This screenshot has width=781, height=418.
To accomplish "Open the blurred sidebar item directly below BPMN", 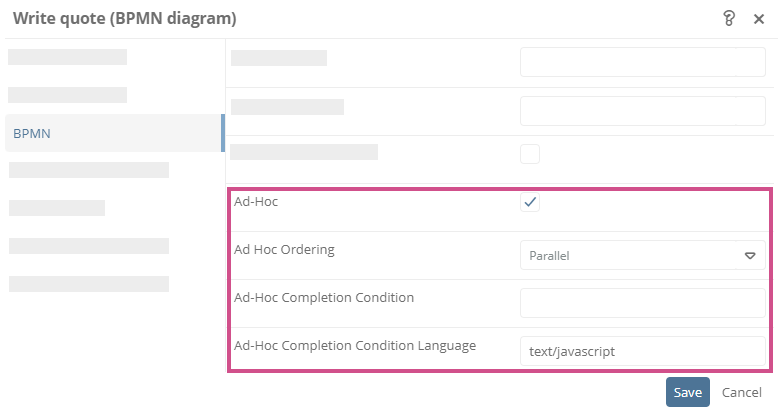I will 89,170.
